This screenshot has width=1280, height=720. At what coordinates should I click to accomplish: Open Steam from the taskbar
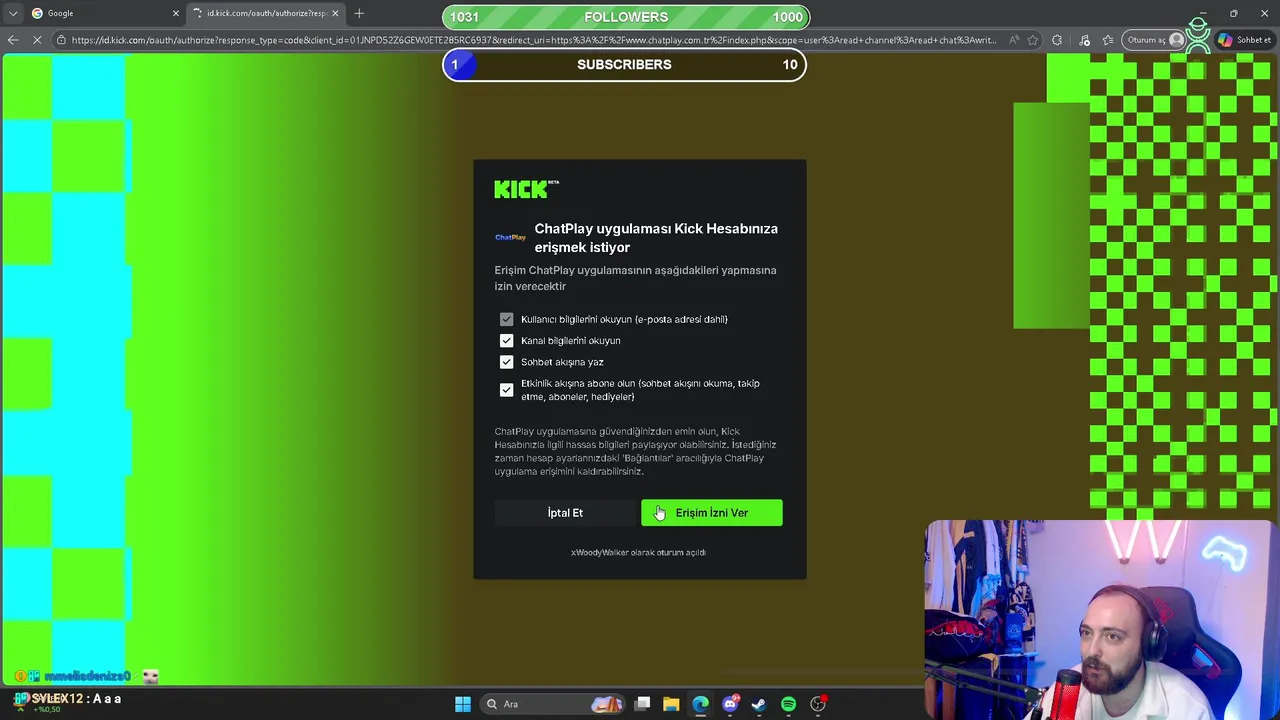pyautogui.click(x=759, y=704)
